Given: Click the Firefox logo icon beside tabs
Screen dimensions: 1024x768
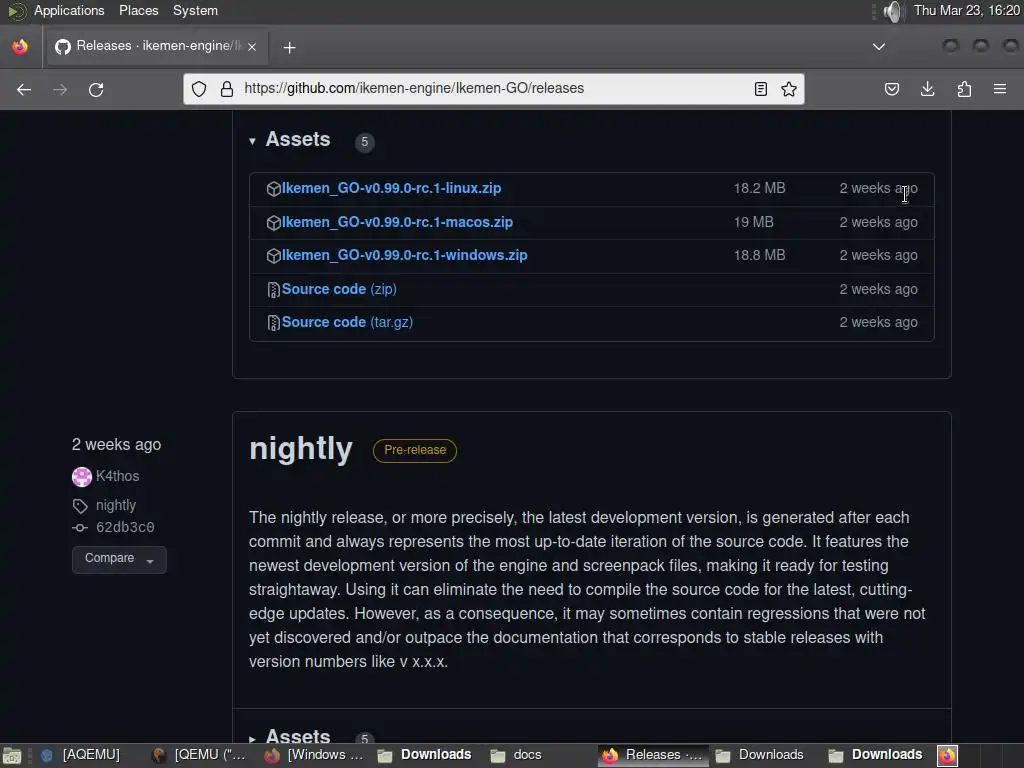Looking at the screenshot, I should [20, 47].
